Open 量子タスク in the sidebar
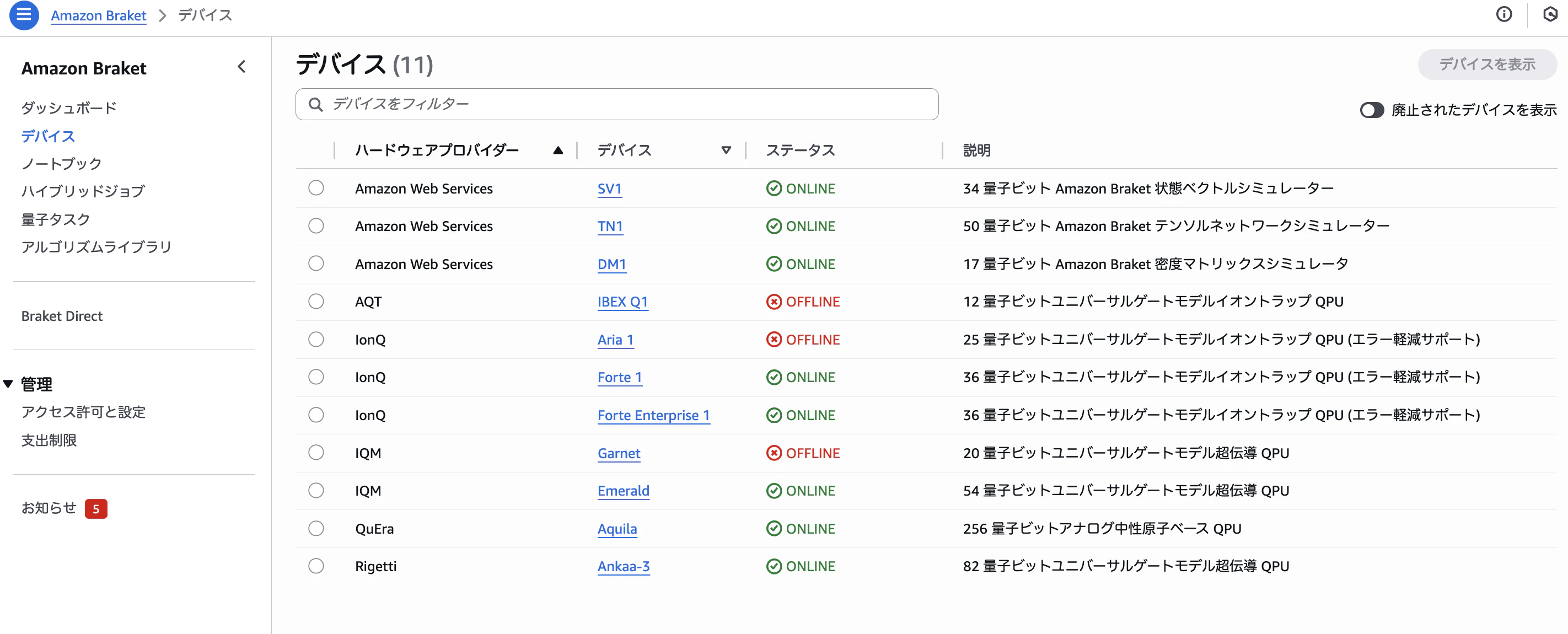Viewport: 1568px width, 634px height. pyautogui.click(x=55, y=219)
